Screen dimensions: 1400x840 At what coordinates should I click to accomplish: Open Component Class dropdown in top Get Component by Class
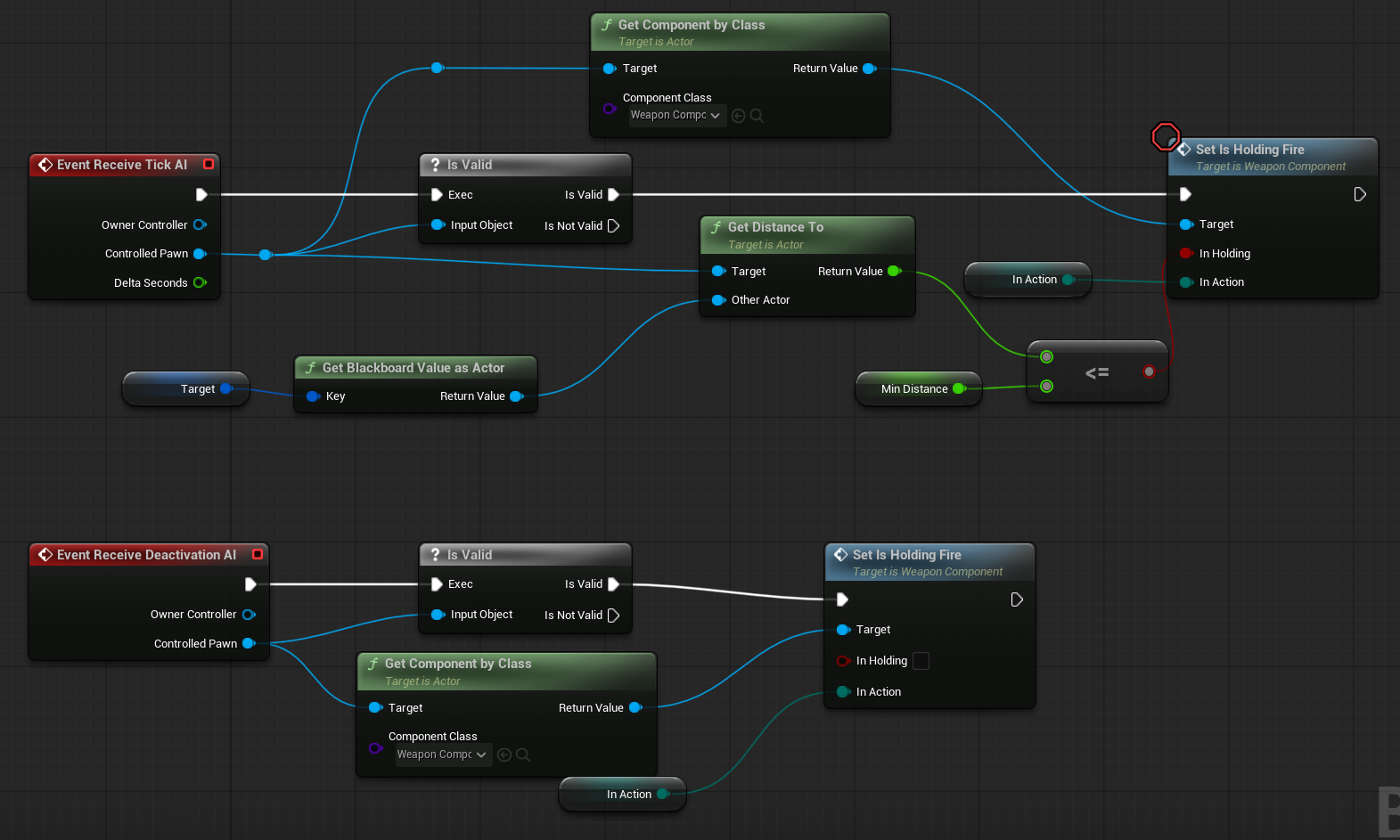[x=675, y=116]
